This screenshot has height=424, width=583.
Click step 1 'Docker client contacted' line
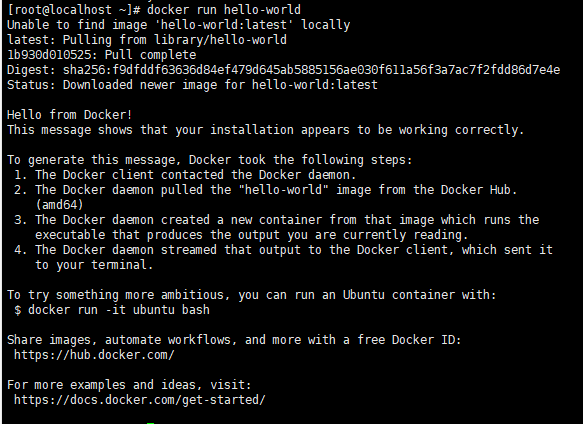point(185,175)
